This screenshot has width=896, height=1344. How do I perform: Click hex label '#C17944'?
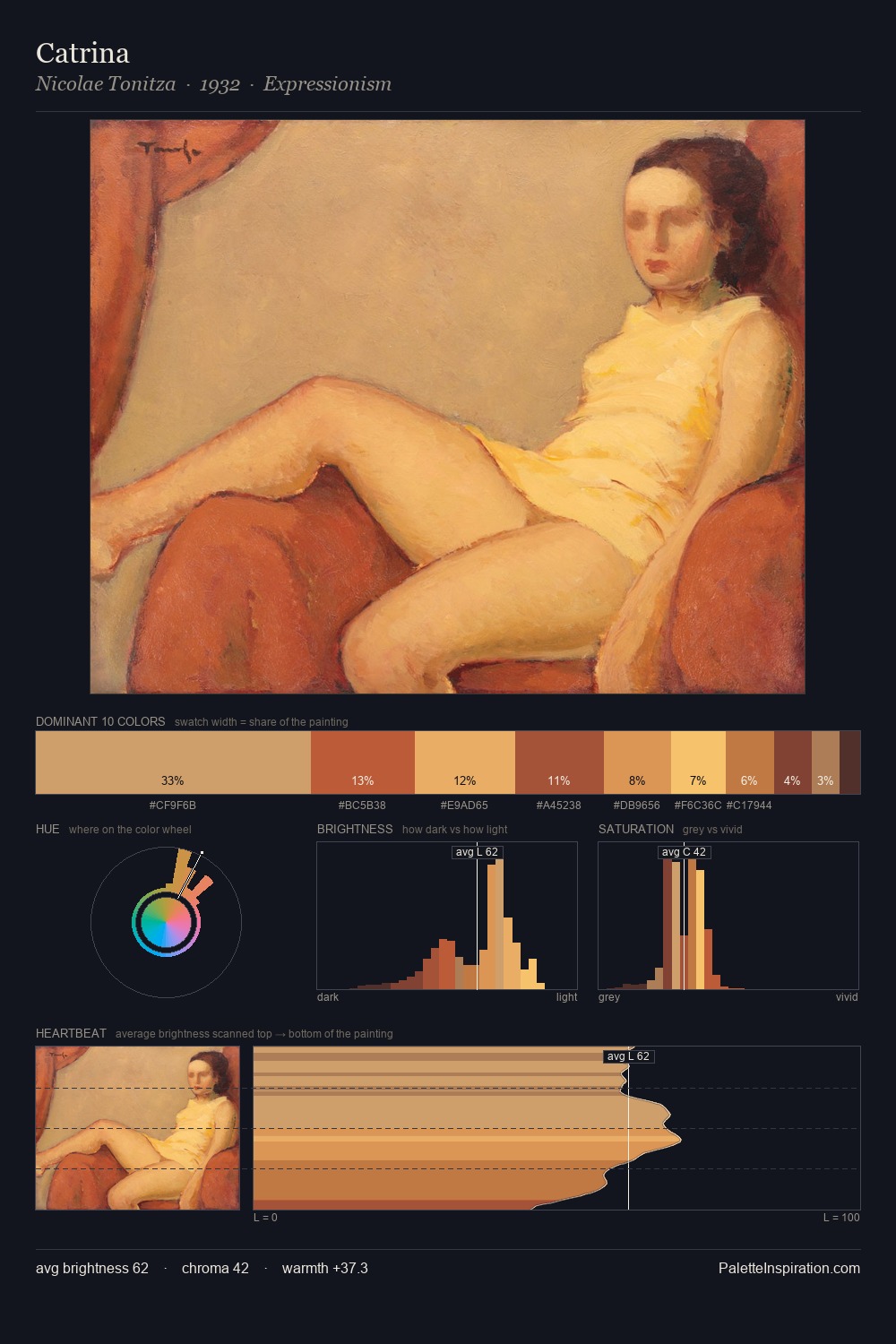[749, 805]
